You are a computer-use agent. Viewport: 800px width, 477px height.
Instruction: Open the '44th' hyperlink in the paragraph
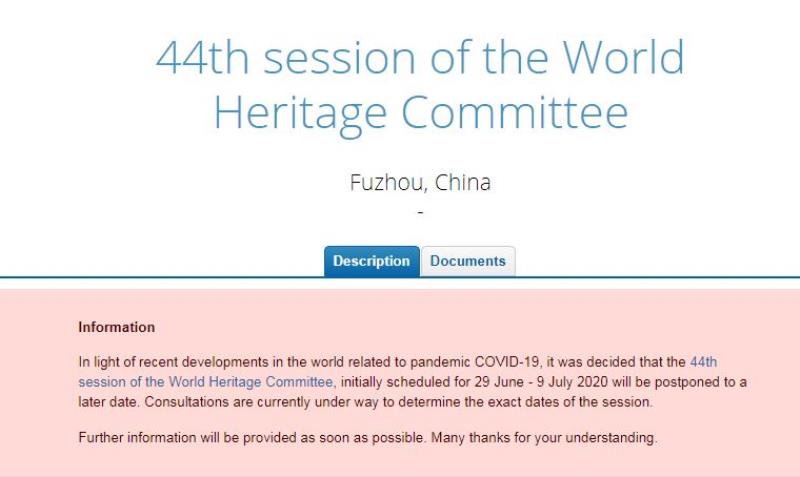(x=704, y=362)
